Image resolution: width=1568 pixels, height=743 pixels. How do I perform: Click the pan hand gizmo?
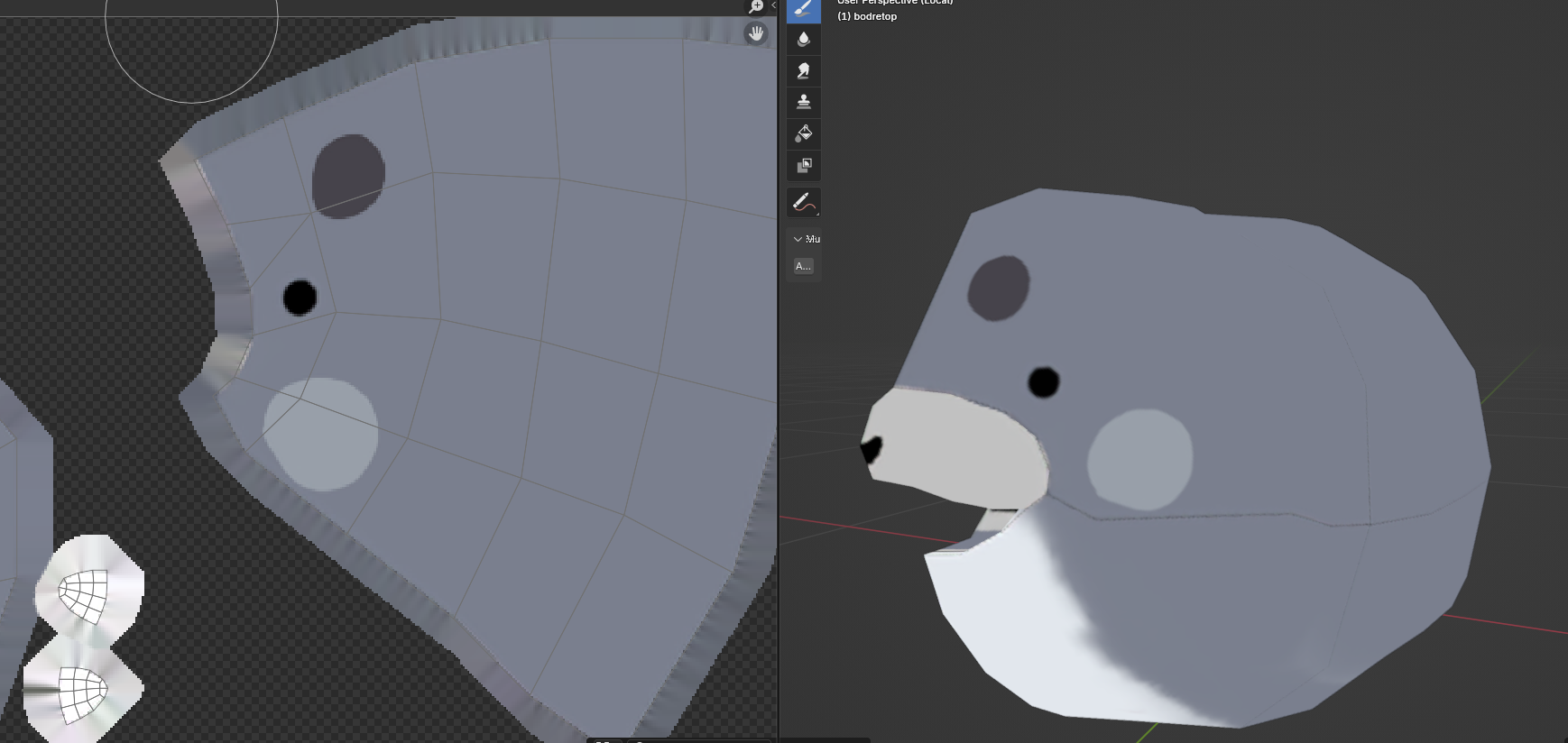[x=756, y=34]
